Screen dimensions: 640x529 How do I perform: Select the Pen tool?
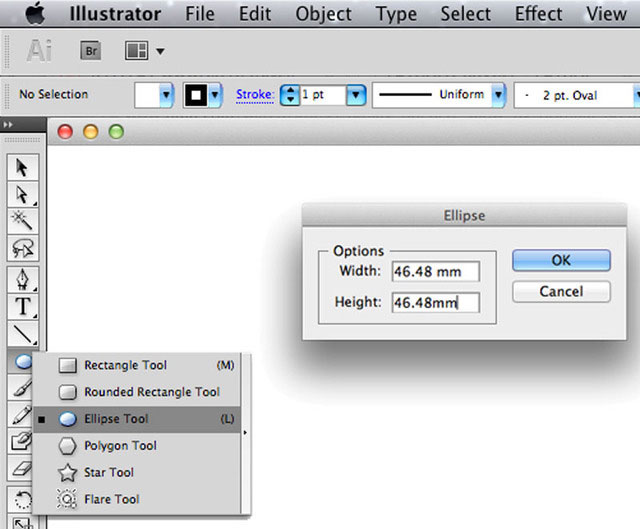click(x=23, y=280)
